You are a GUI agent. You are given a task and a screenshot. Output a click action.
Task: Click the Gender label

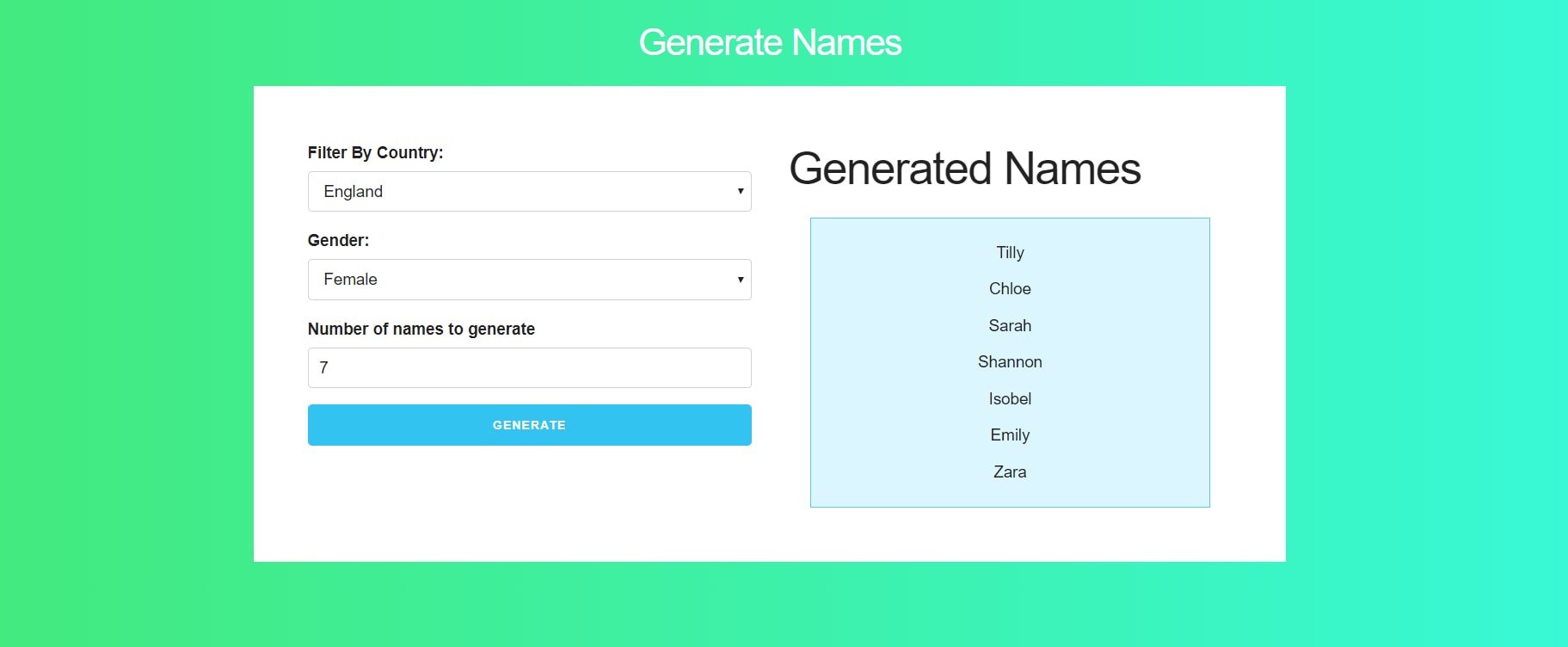pyautogui.click(x=337, y=240)
